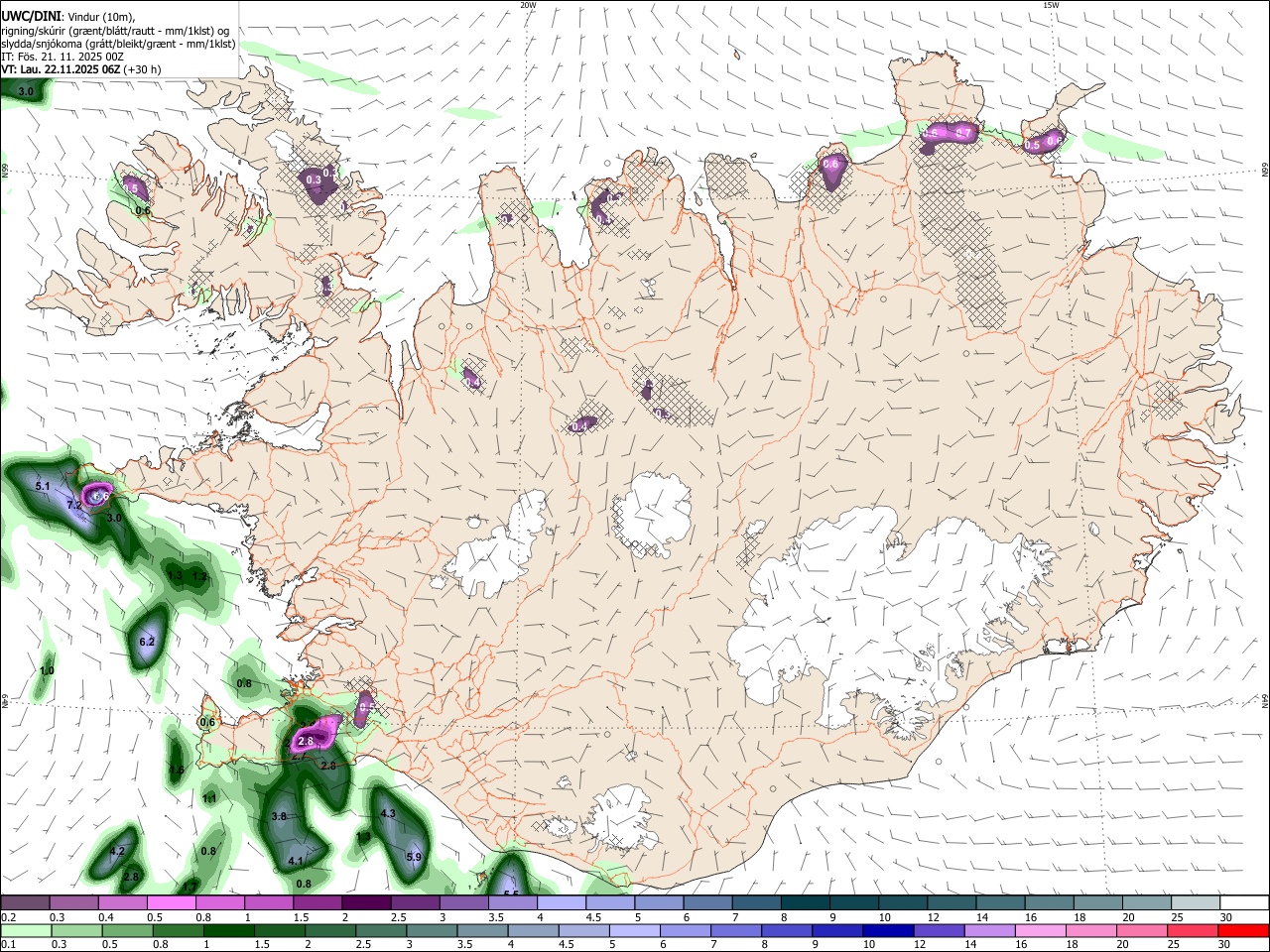The width and height of the screenshot is (1270, 952).
Task: Pick the gray-green 3 rain legend swatch
Action: click(x=432, y=930)
